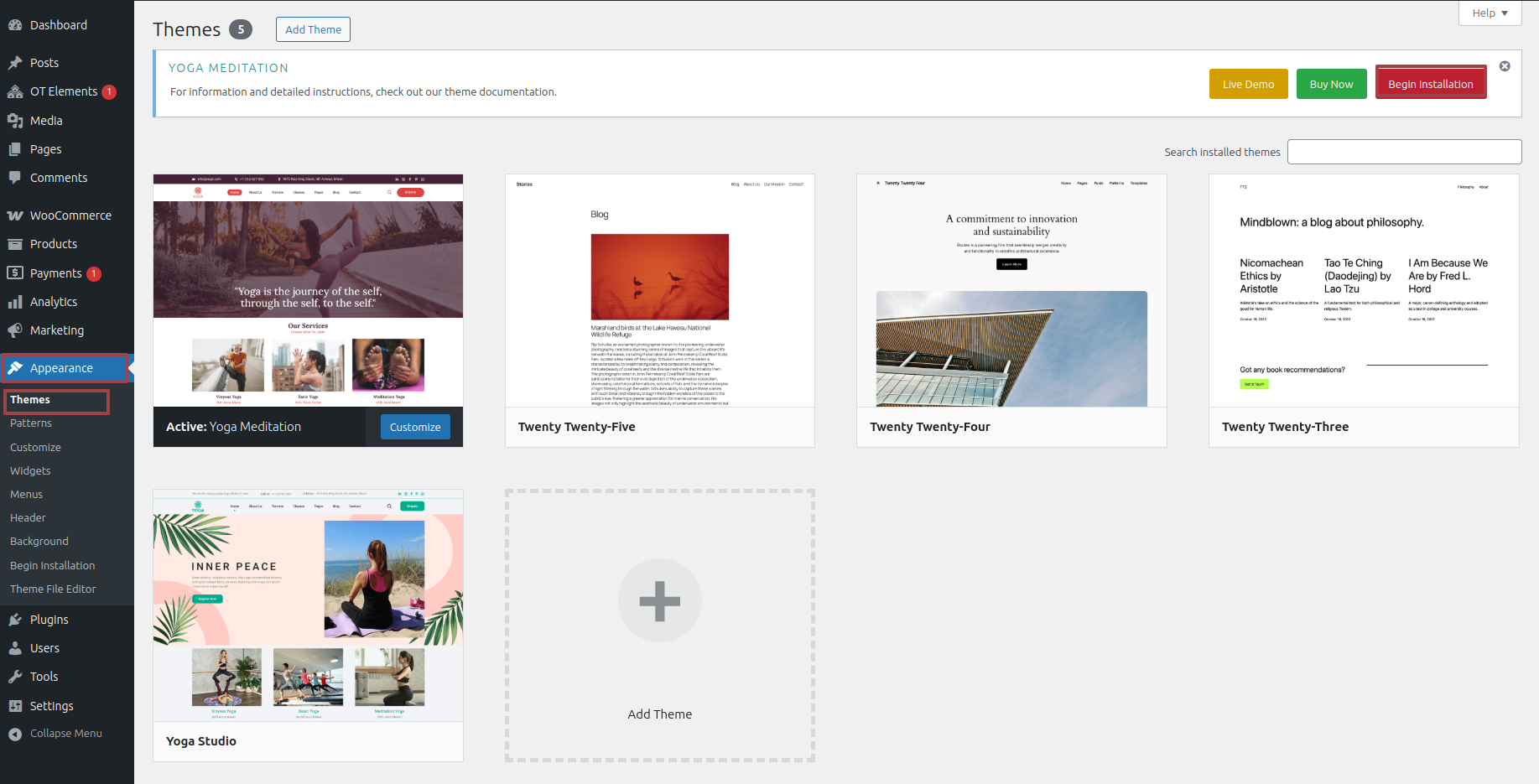This screenshot has width=1539, height=784.
Task: Click the Posts pushpin icon
Action: point(15,63)
